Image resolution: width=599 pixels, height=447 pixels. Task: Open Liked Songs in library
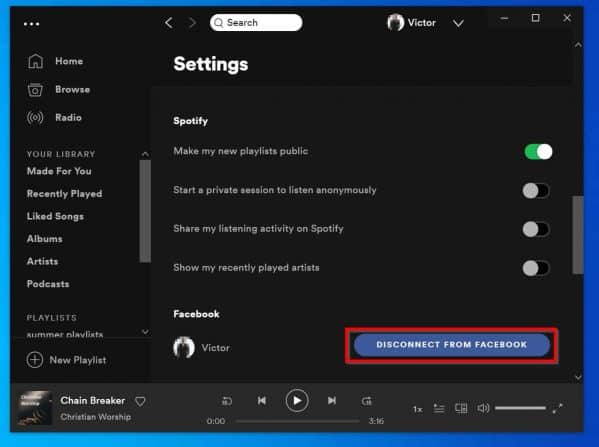coord(55,216)
